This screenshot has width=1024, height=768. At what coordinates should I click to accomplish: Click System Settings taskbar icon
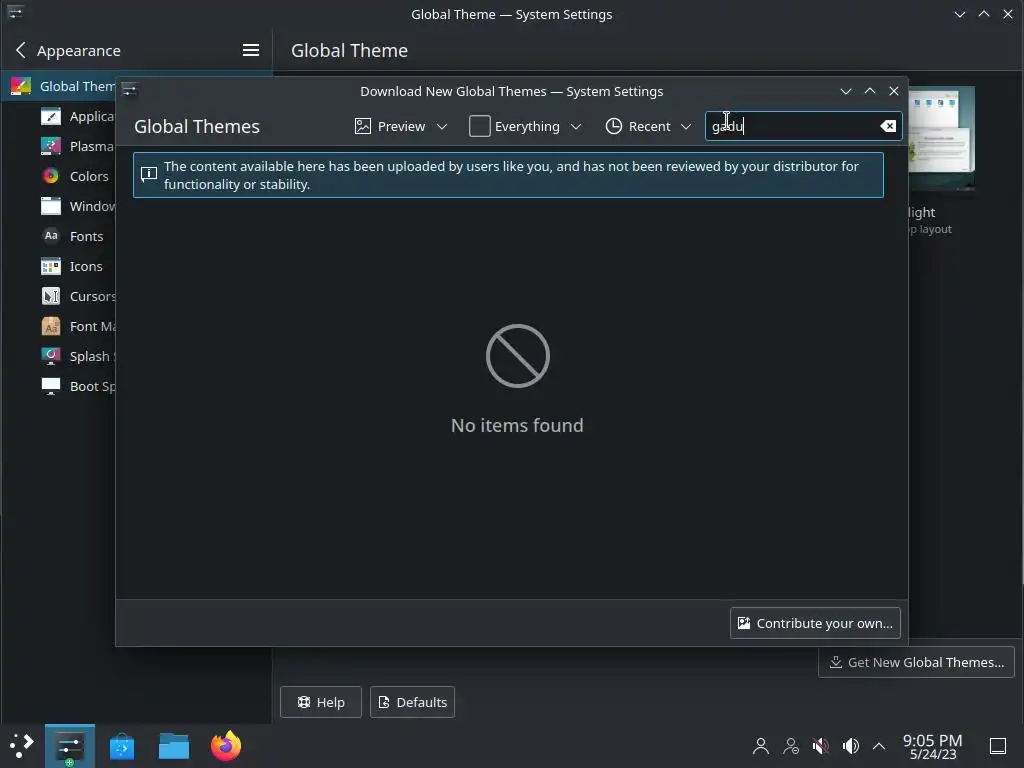pyautogui.click(x=69, y=746)
